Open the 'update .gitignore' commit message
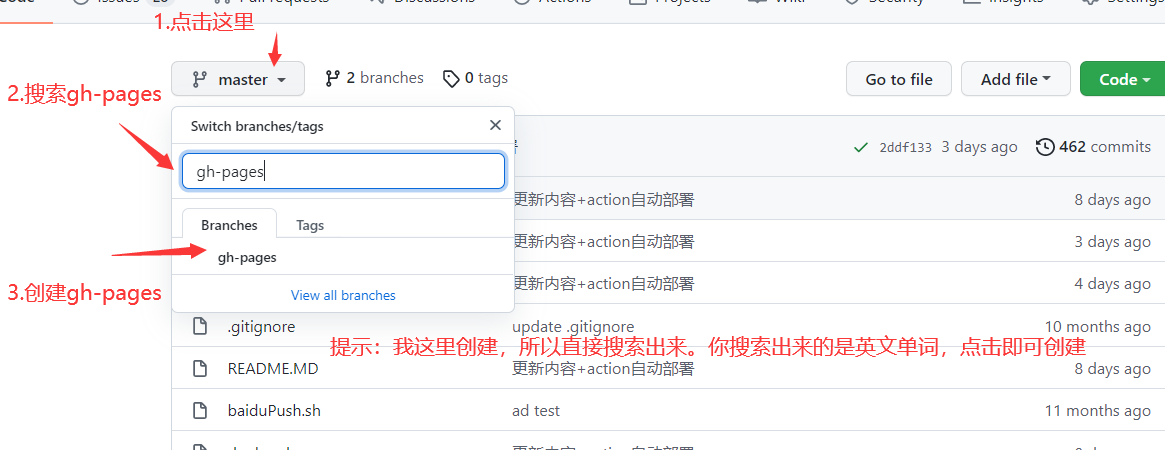This screenshot has width=1165, height=450. coord(572,326)
